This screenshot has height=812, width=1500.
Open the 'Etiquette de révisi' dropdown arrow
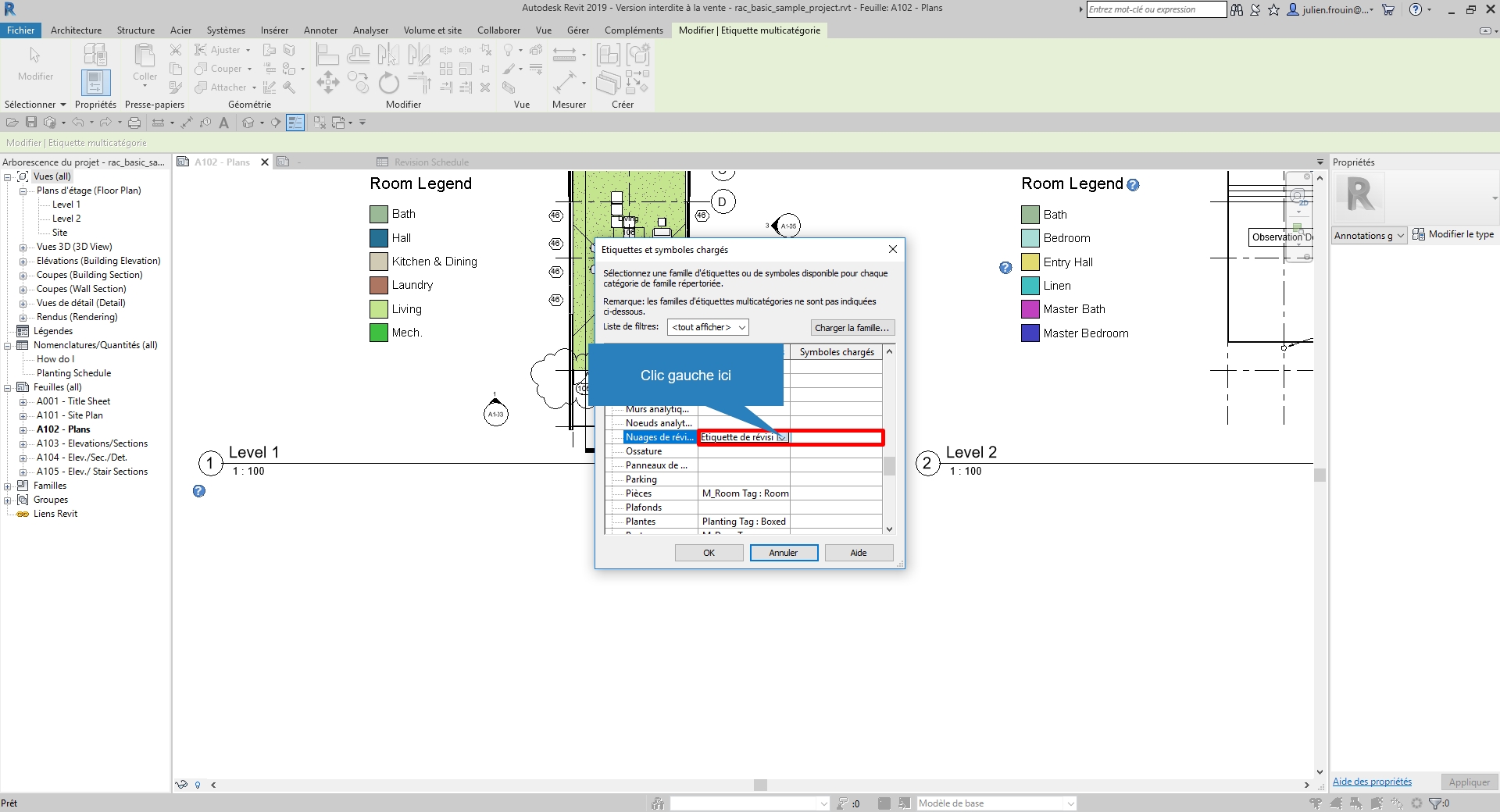pyautogui.click(x=781, y=438)
